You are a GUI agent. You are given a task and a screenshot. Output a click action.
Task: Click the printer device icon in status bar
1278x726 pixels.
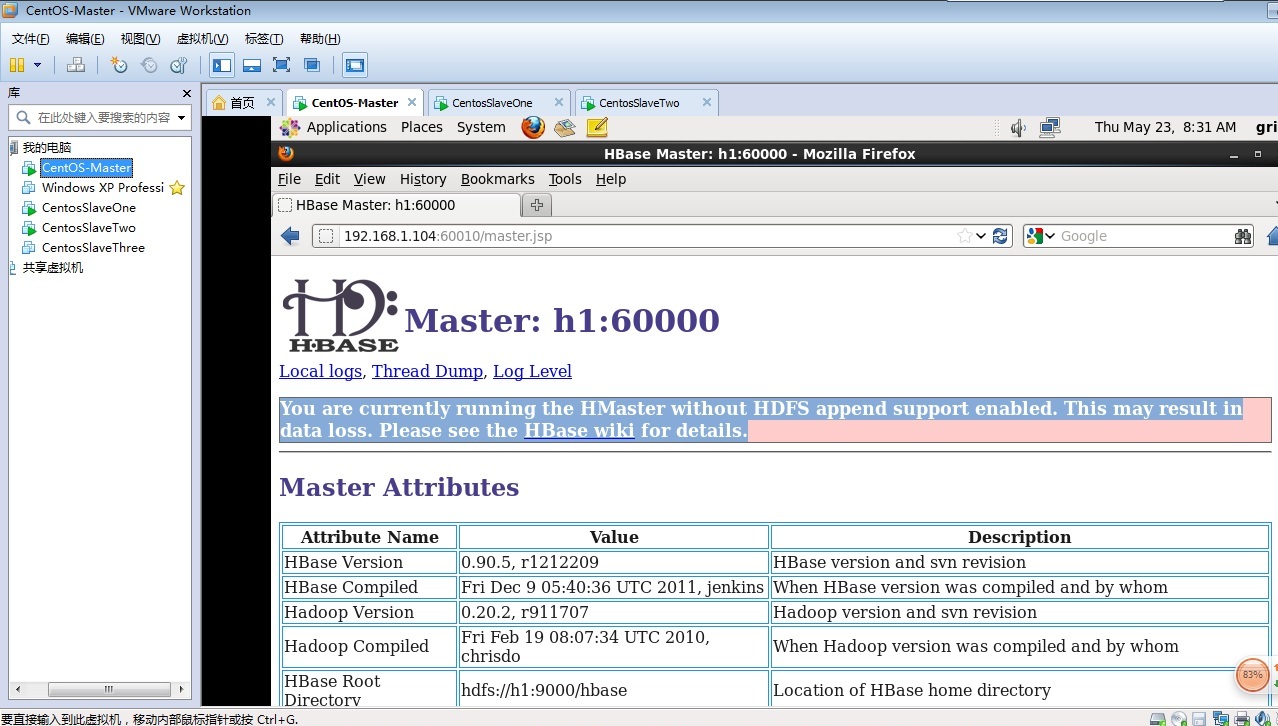(1243, 718)
